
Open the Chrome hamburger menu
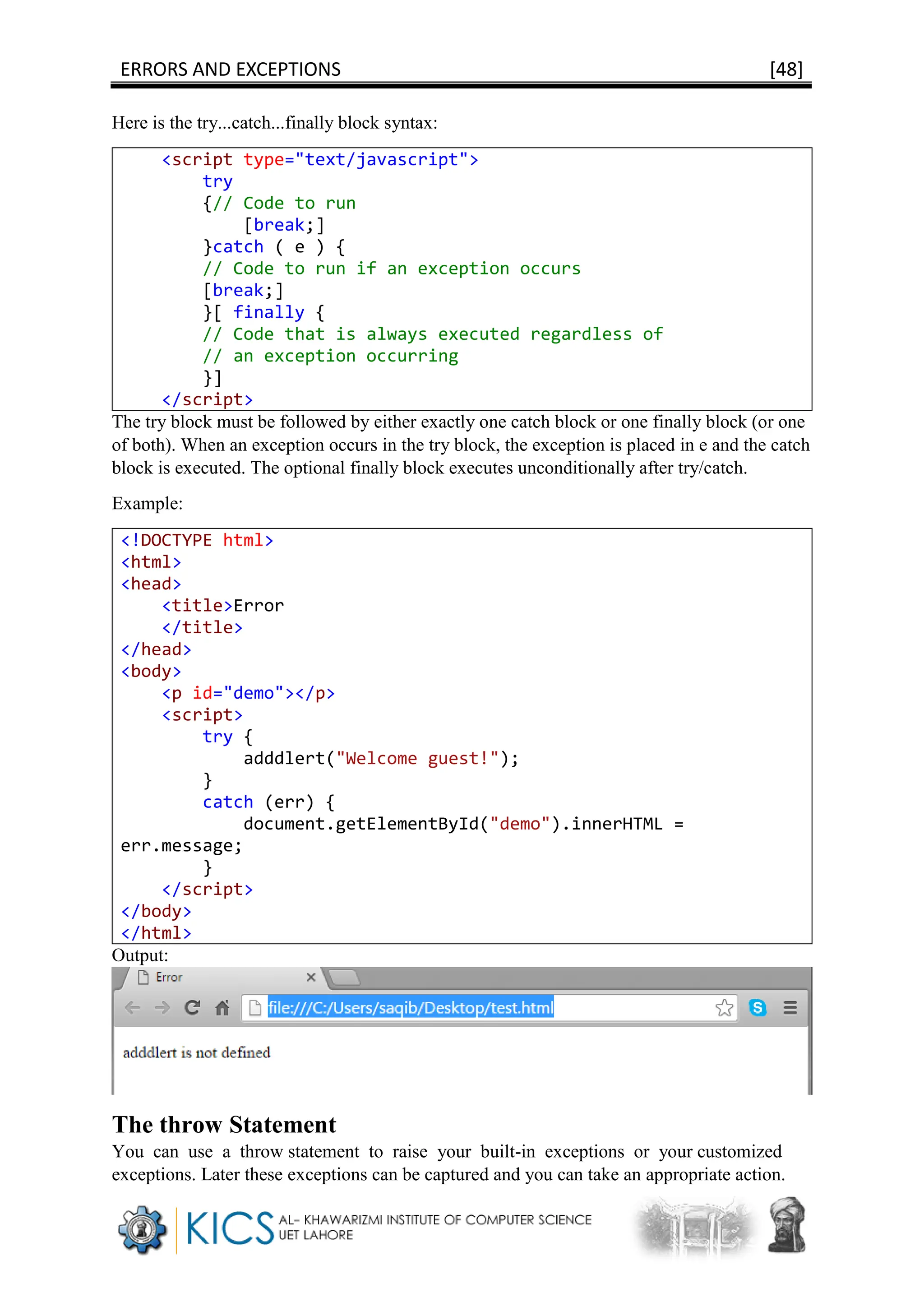[x=790, y=1008]
